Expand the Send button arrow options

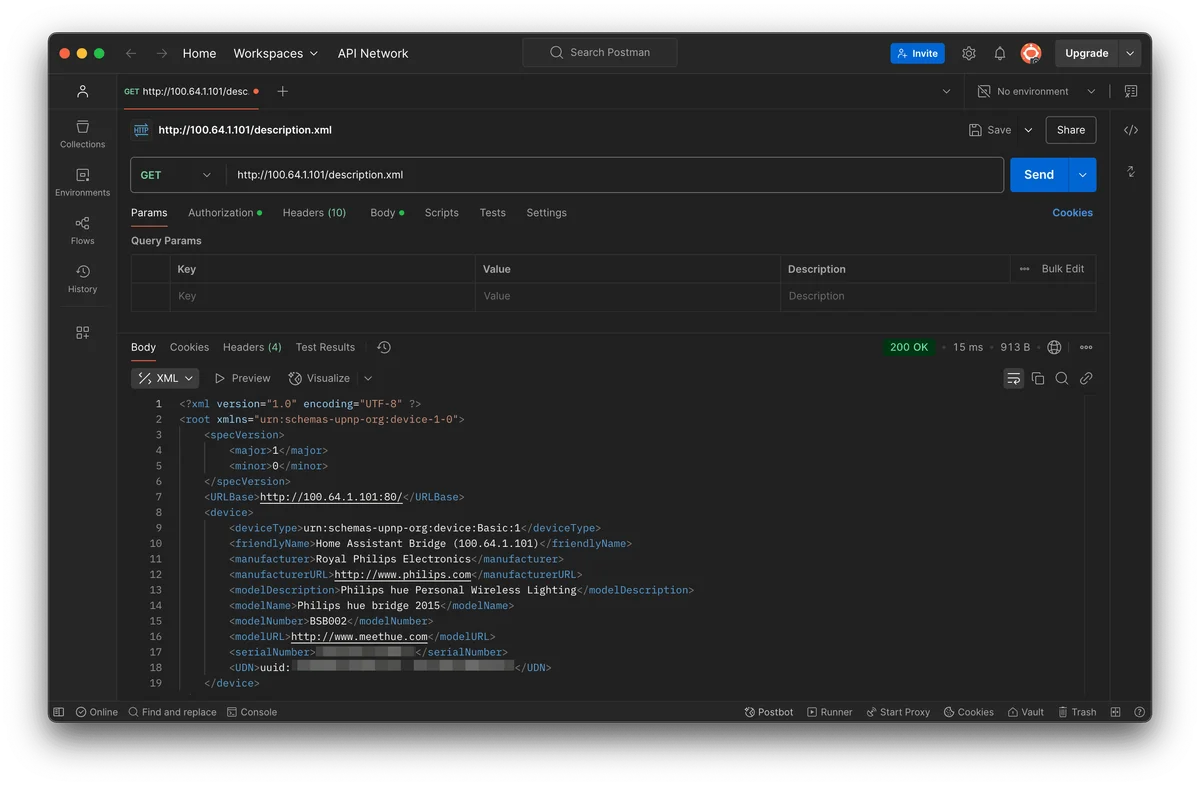[x=1082, y=174]
